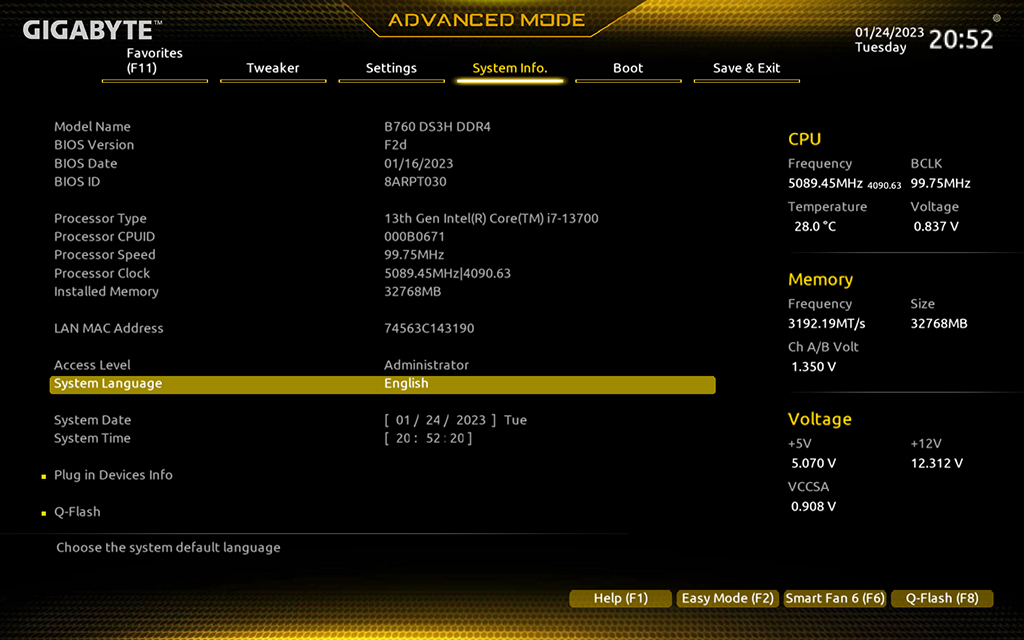Change the English language value
1024x640 pixels.
[x=406, y=383]
